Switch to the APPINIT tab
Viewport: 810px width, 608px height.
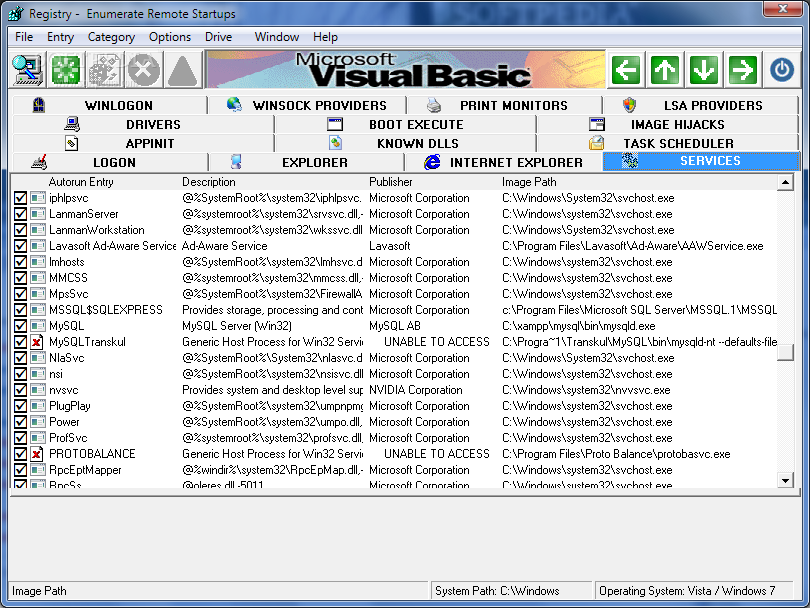[143, 144]
